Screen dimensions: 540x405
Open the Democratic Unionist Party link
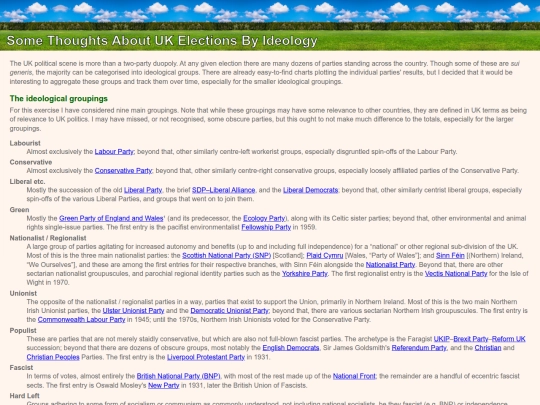point(229,311)
